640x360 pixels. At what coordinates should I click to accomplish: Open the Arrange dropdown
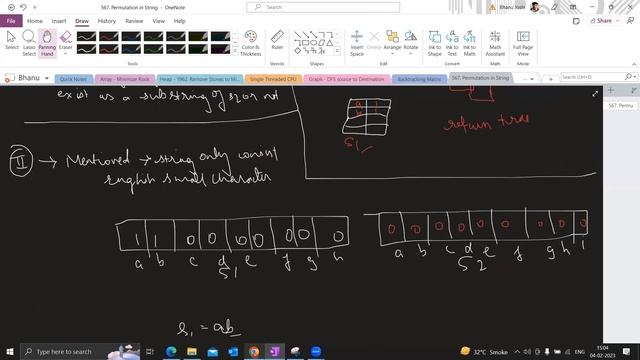[392, 43]
